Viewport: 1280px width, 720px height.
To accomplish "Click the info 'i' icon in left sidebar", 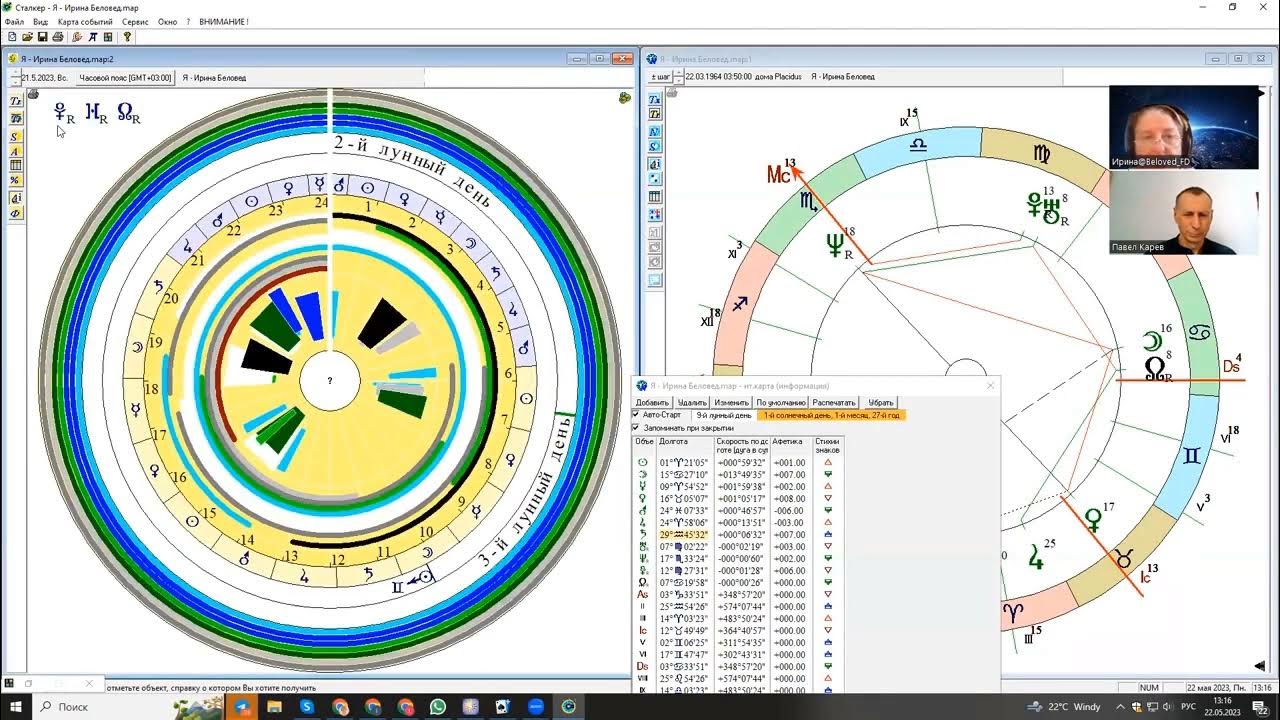I will [16, 198].
